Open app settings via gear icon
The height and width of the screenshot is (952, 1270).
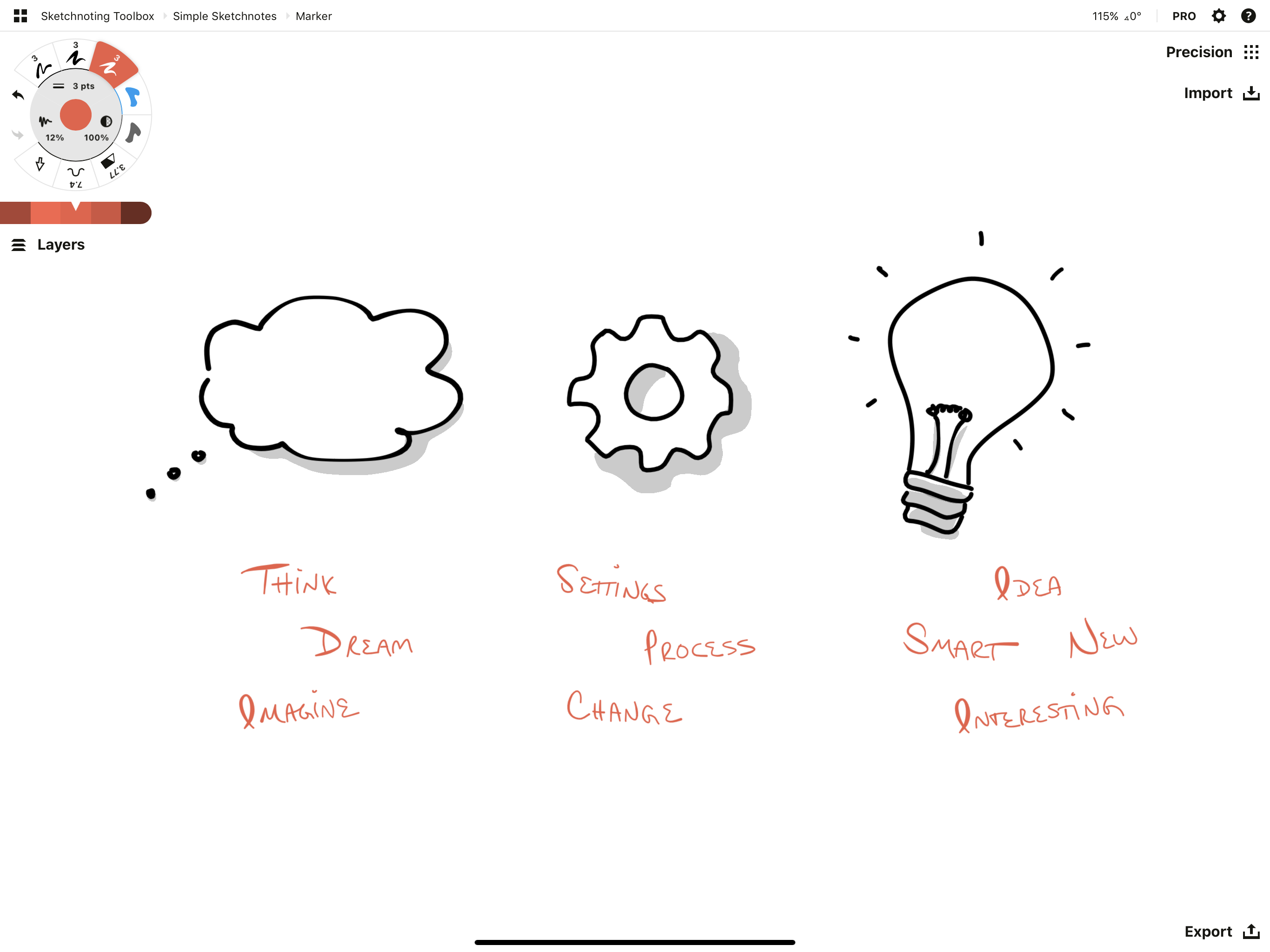click(x=1219, y=15)
